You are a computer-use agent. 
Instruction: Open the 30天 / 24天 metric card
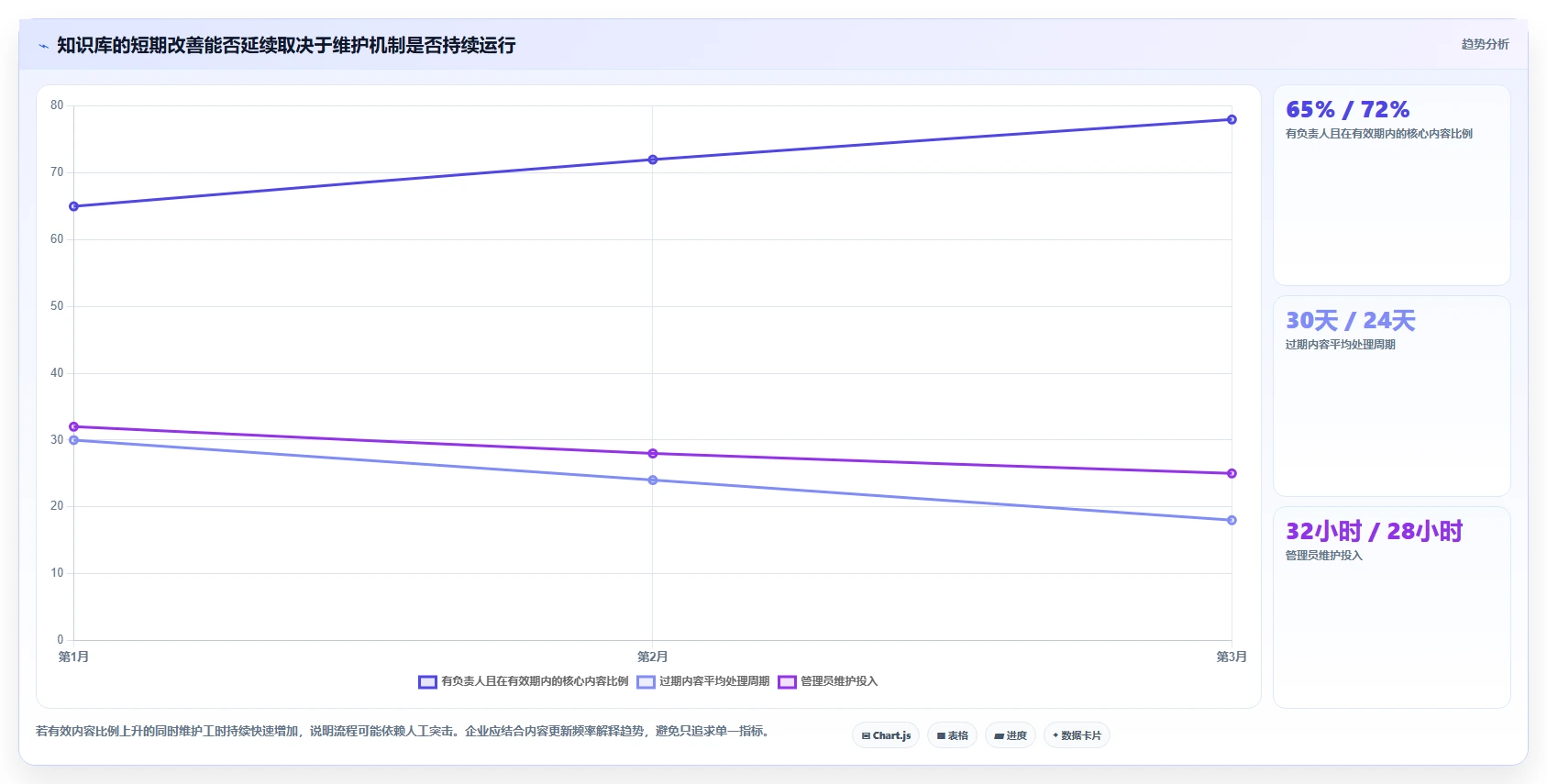tap(1391, 396)
